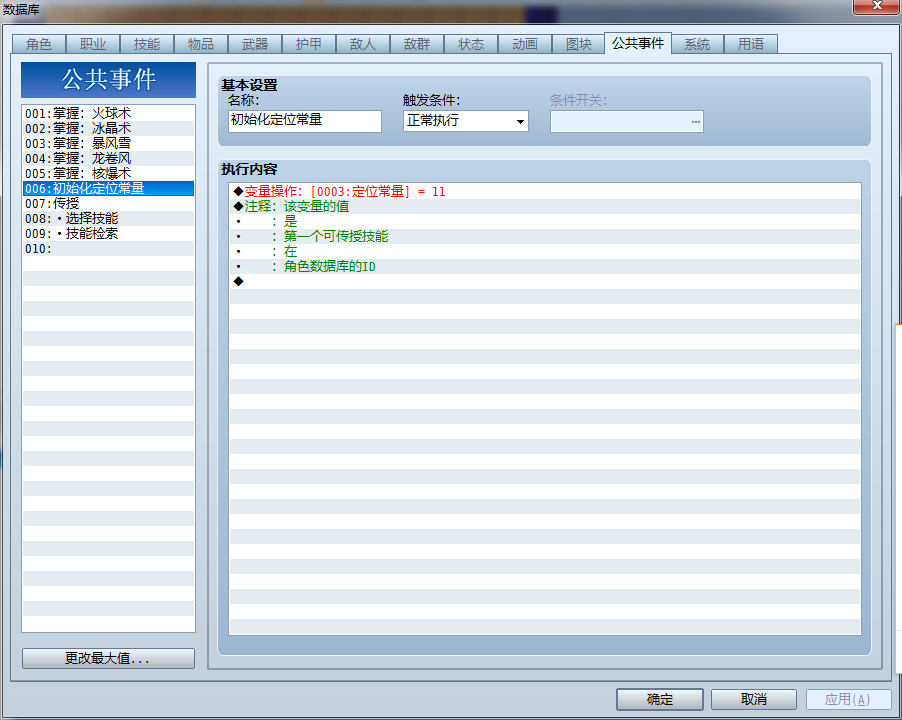Select the 图块 tab

pyautogui.click(x=579, y=44)
